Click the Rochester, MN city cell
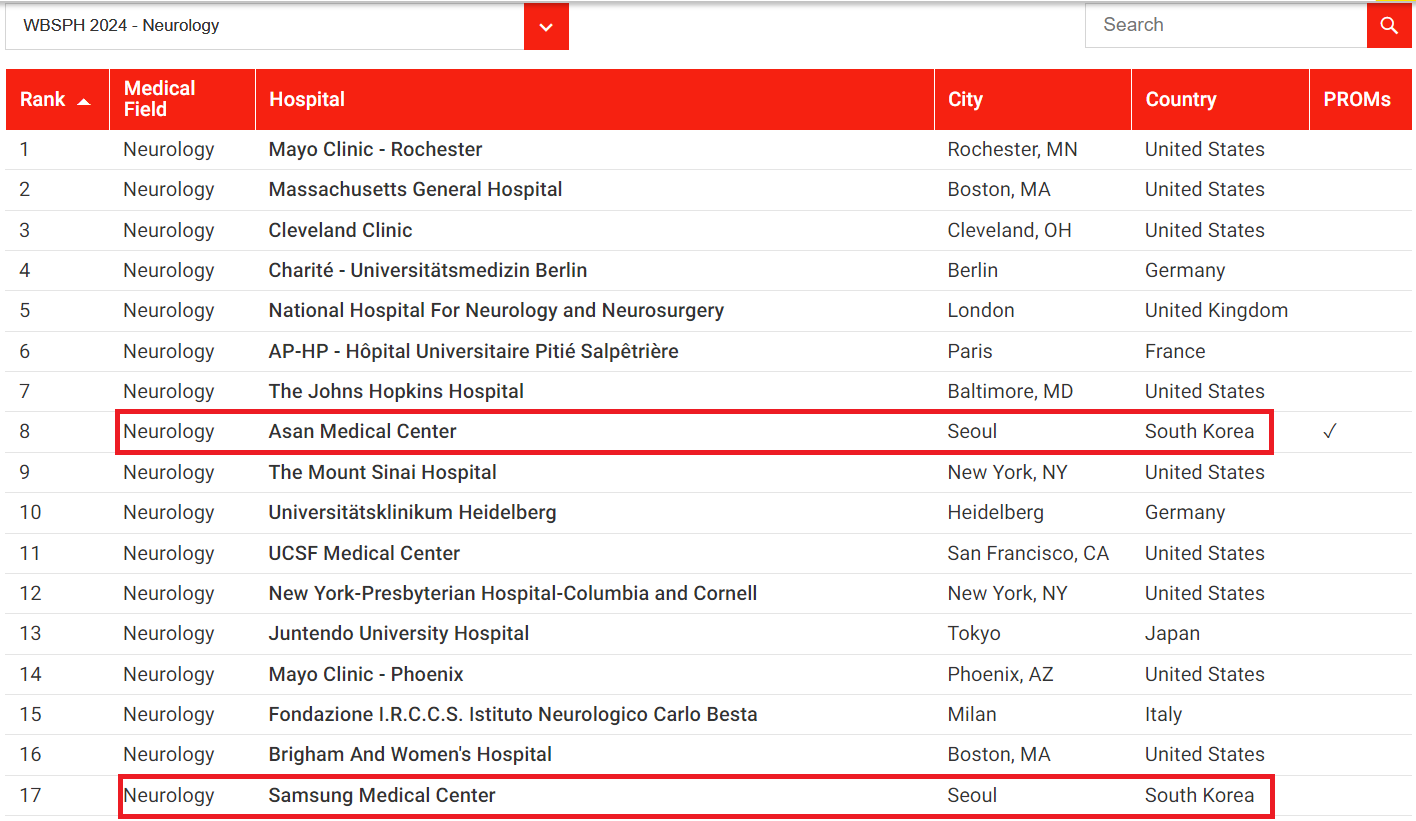The image size is (1416, 821). [x=1012, y=149]
